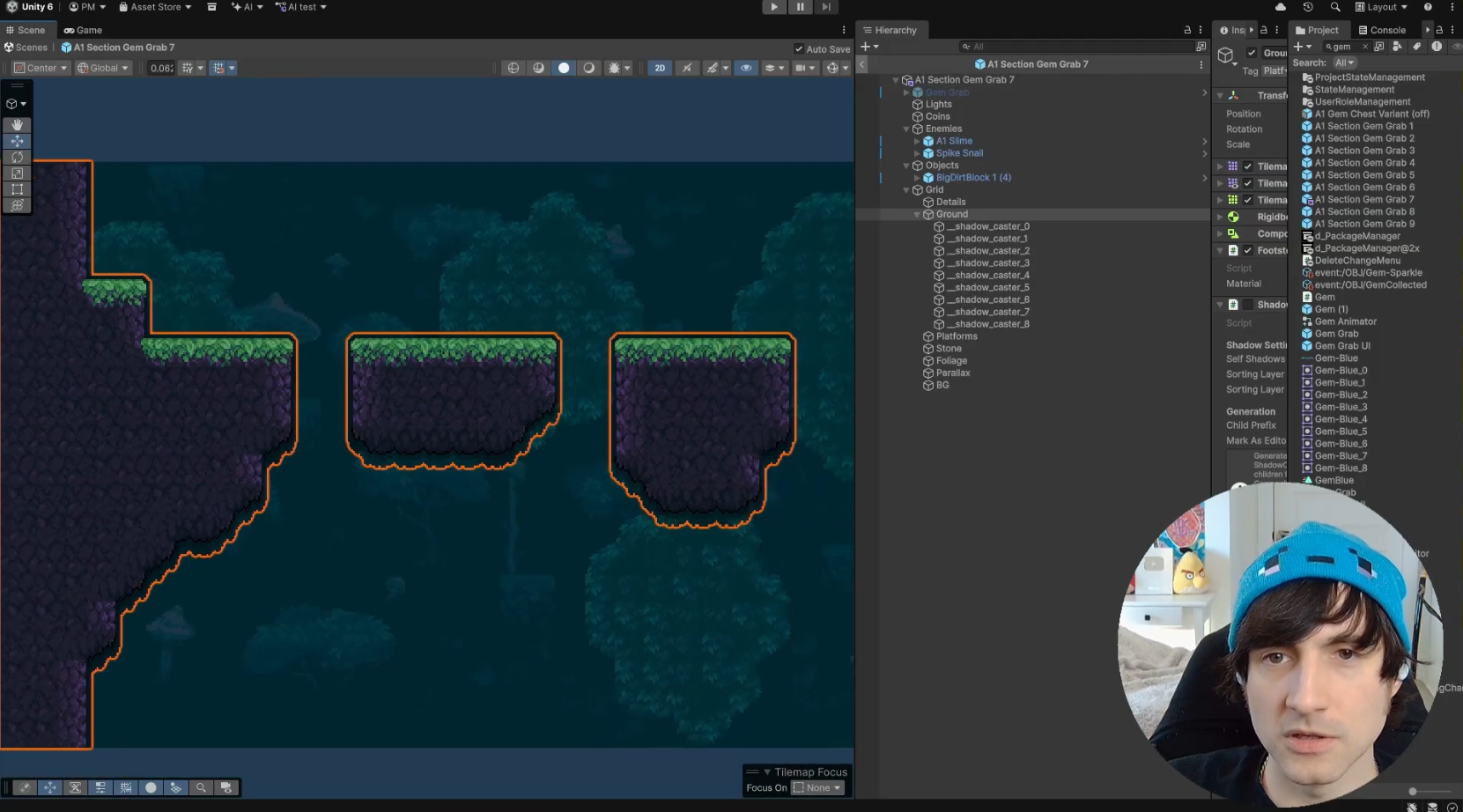Click the global search magnifier icon
1463x812 pixels.
click(x=1335, y=7)
